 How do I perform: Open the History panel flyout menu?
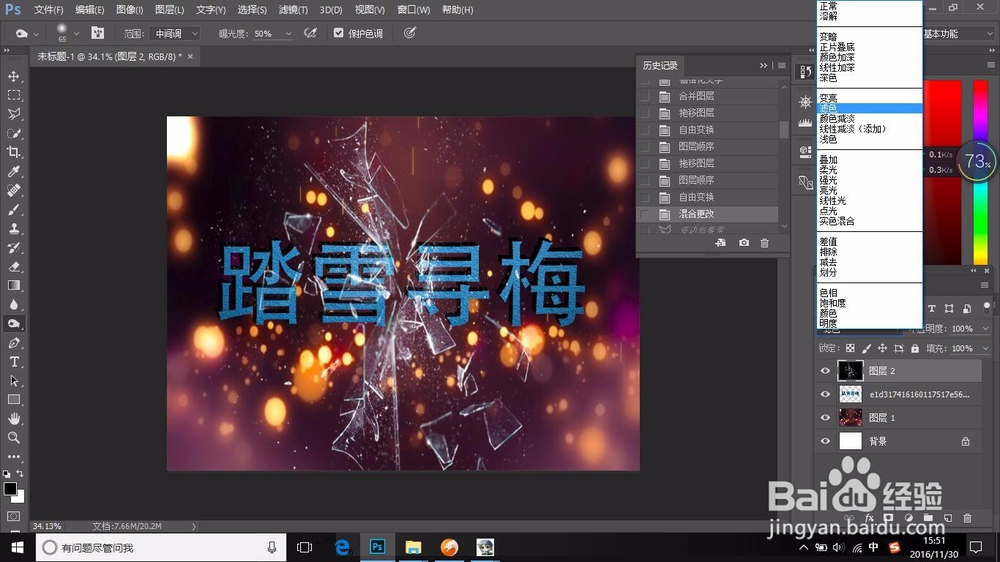[782, 65]
